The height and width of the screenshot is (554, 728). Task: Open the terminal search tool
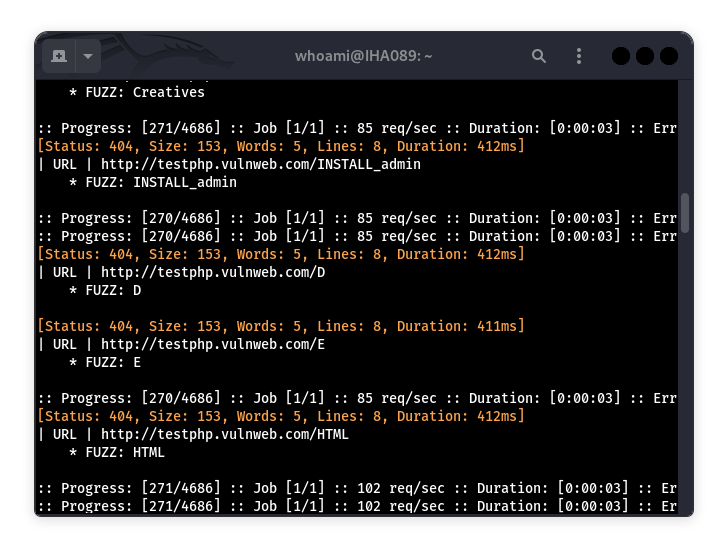click(539, 56)
